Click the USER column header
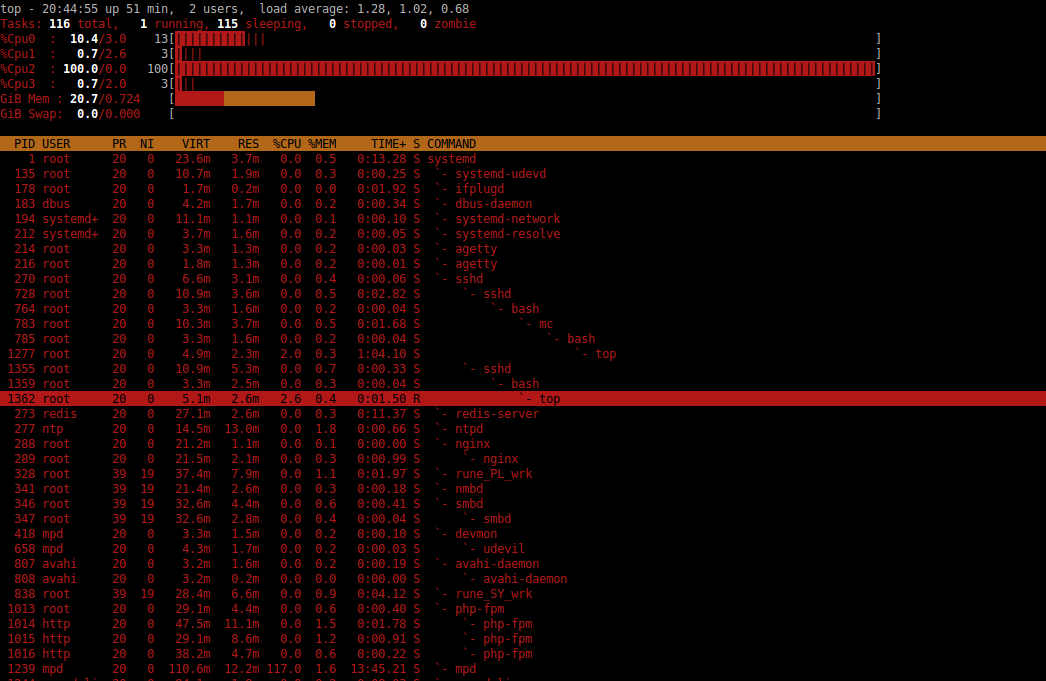The height and width of the screenshot is (681, 1046). pyautogui.click(x=56, y=144)
